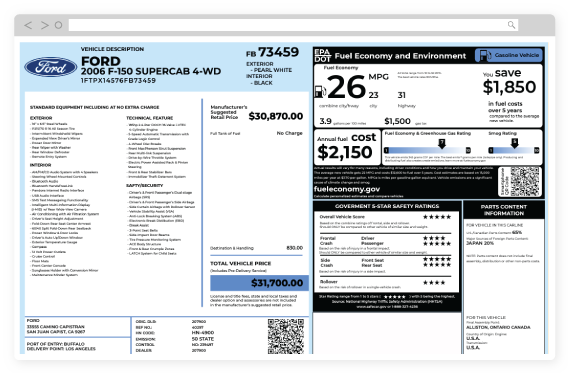Click the $31,700.00 total price box
The height and width of the screenshot is (373, 568).
tap(259, 283)
